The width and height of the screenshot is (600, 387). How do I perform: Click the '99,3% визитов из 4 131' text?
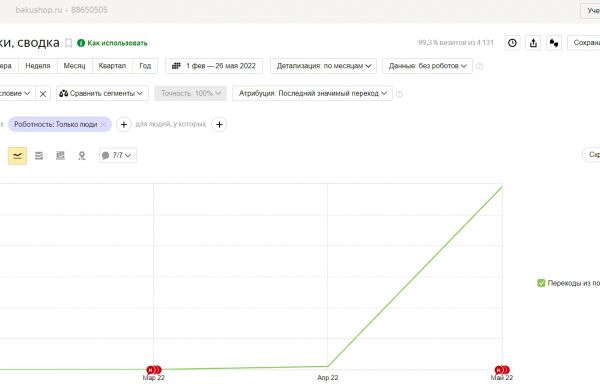[456, 42]
